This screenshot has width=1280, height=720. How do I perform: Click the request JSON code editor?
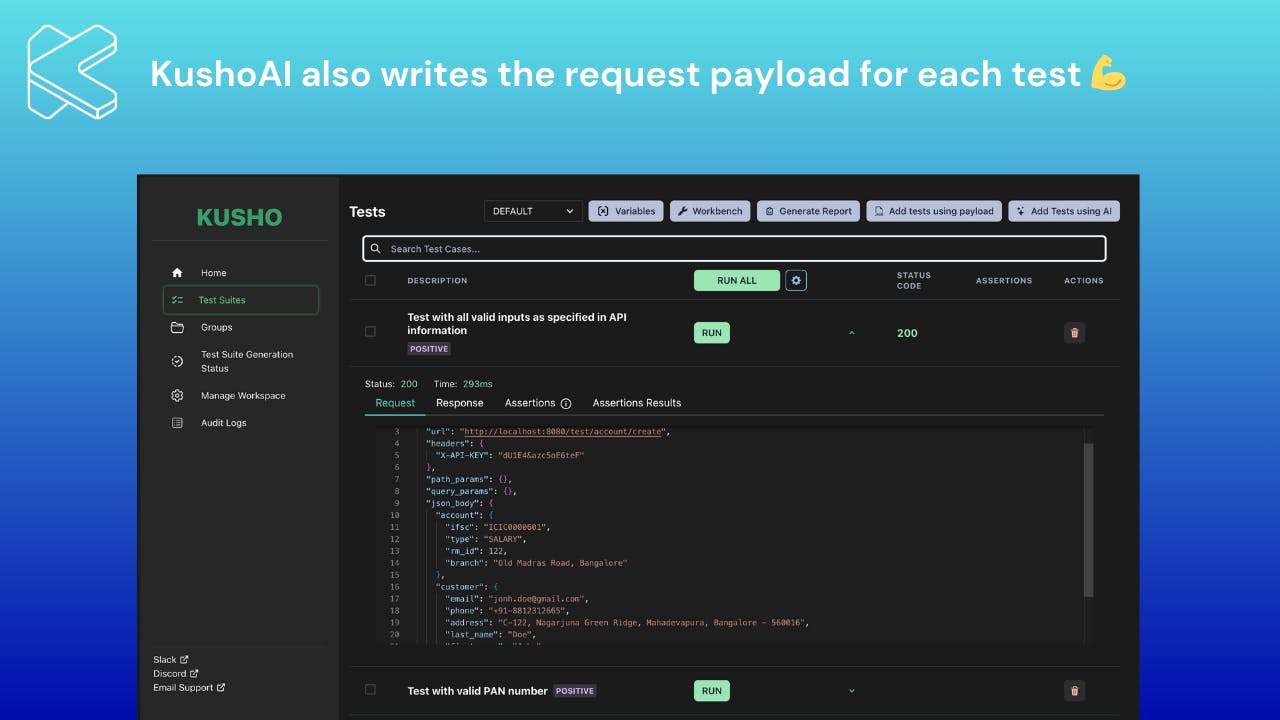coord(730,535)
